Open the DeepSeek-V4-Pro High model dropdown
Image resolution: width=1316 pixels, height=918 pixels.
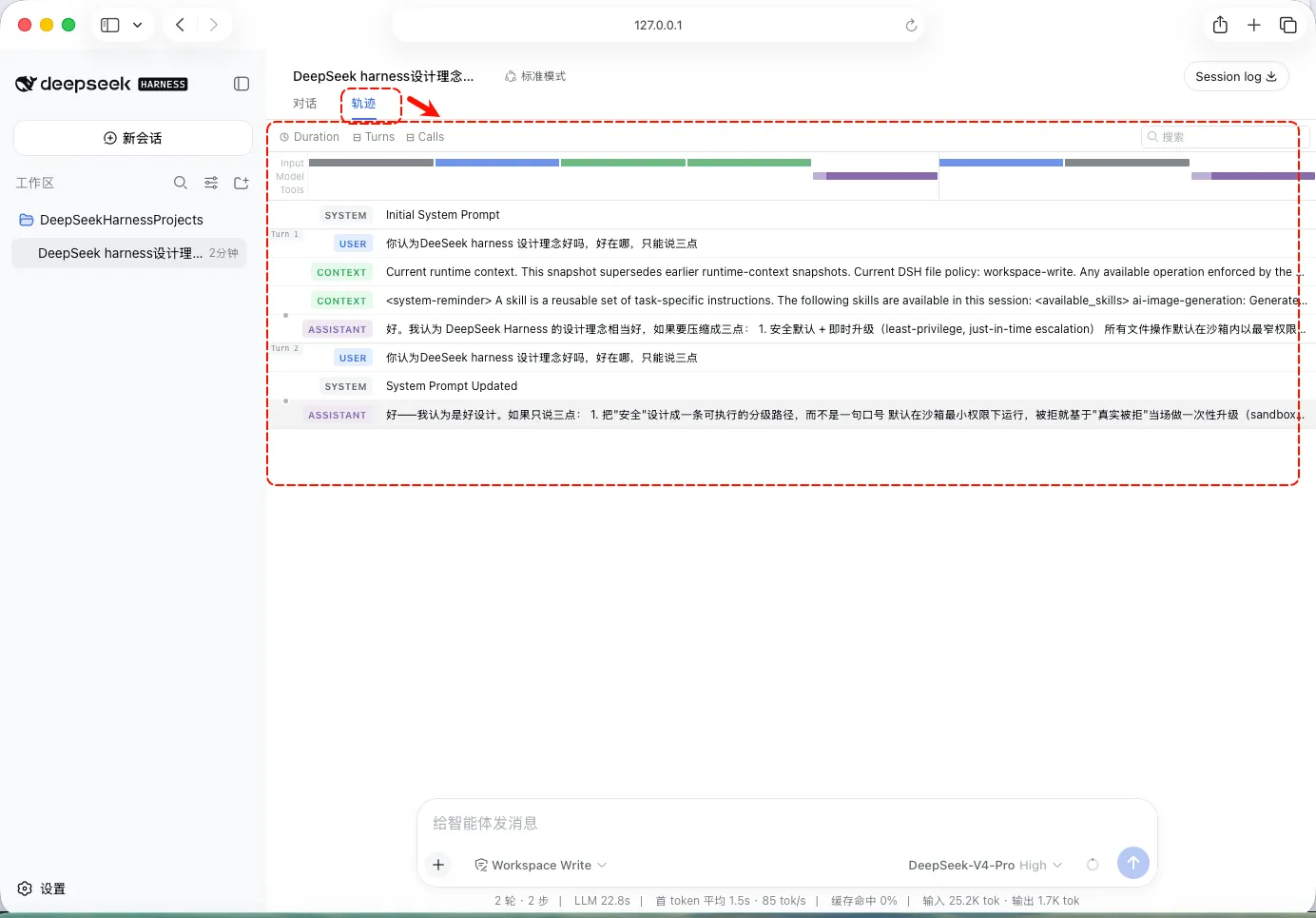pyautogui.click(x=985, y=865)
